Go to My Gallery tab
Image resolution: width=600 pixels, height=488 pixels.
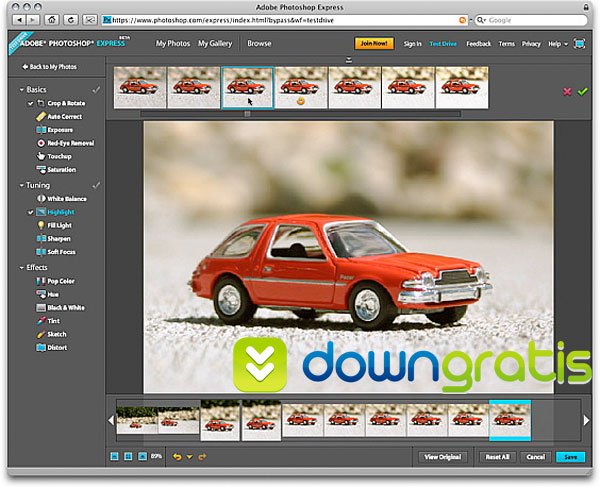216,44
